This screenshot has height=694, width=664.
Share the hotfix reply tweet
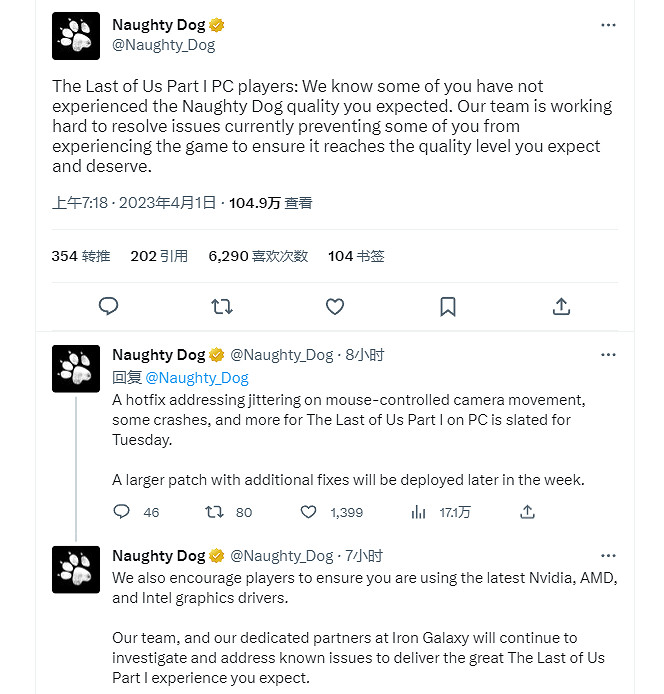(527, 512)
